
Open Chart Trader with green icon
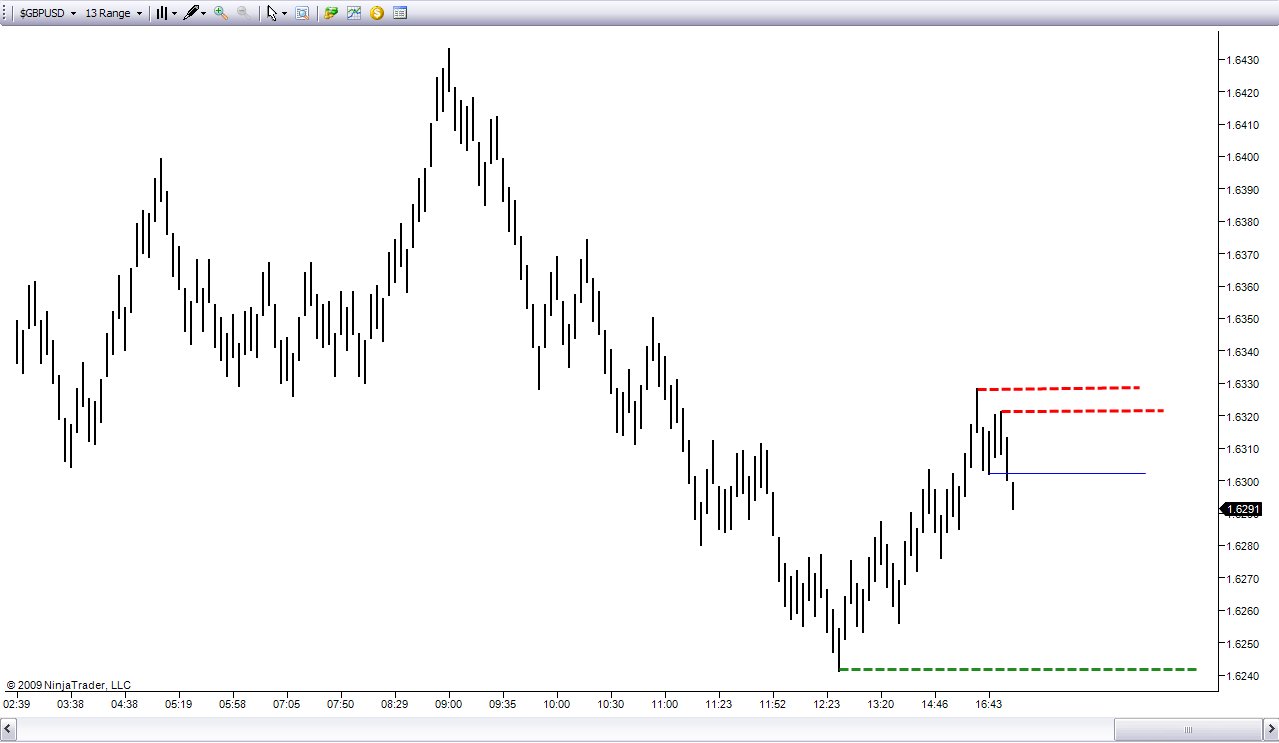point(331,14)
